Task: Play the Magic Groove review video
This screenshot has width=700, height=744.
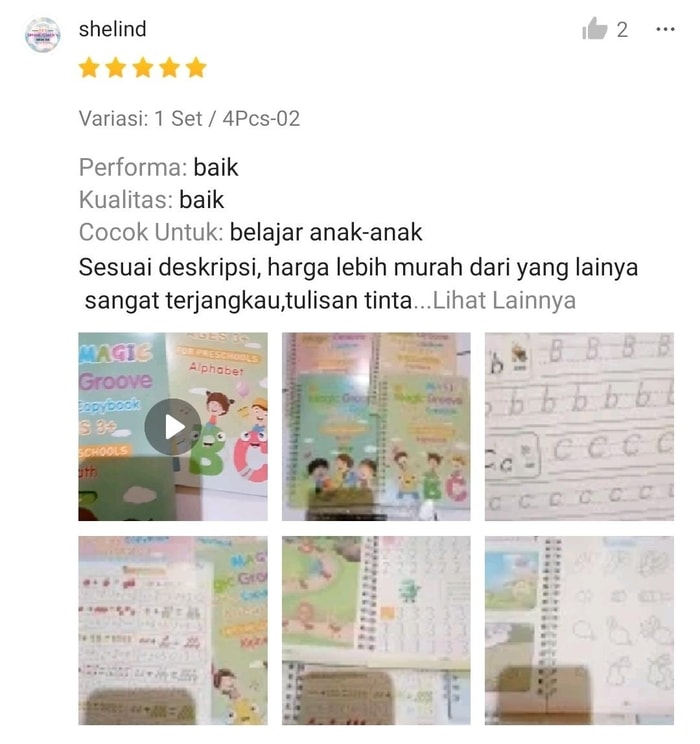Action: click(x=173, y=427)
